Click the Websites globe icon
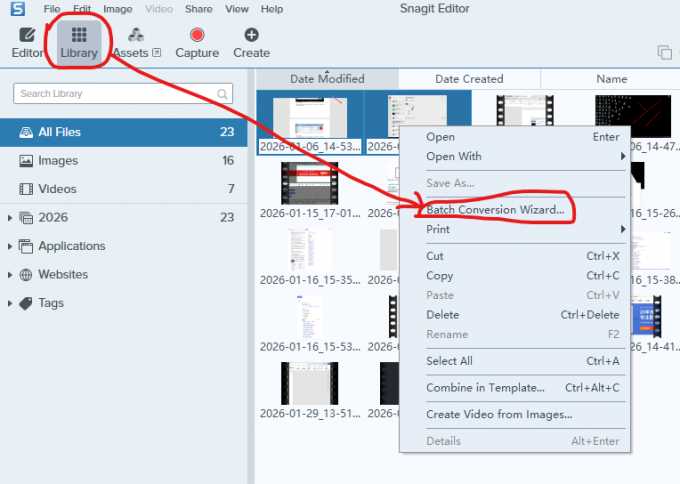Screen dimensions: 680x484 tap(26, 275)
